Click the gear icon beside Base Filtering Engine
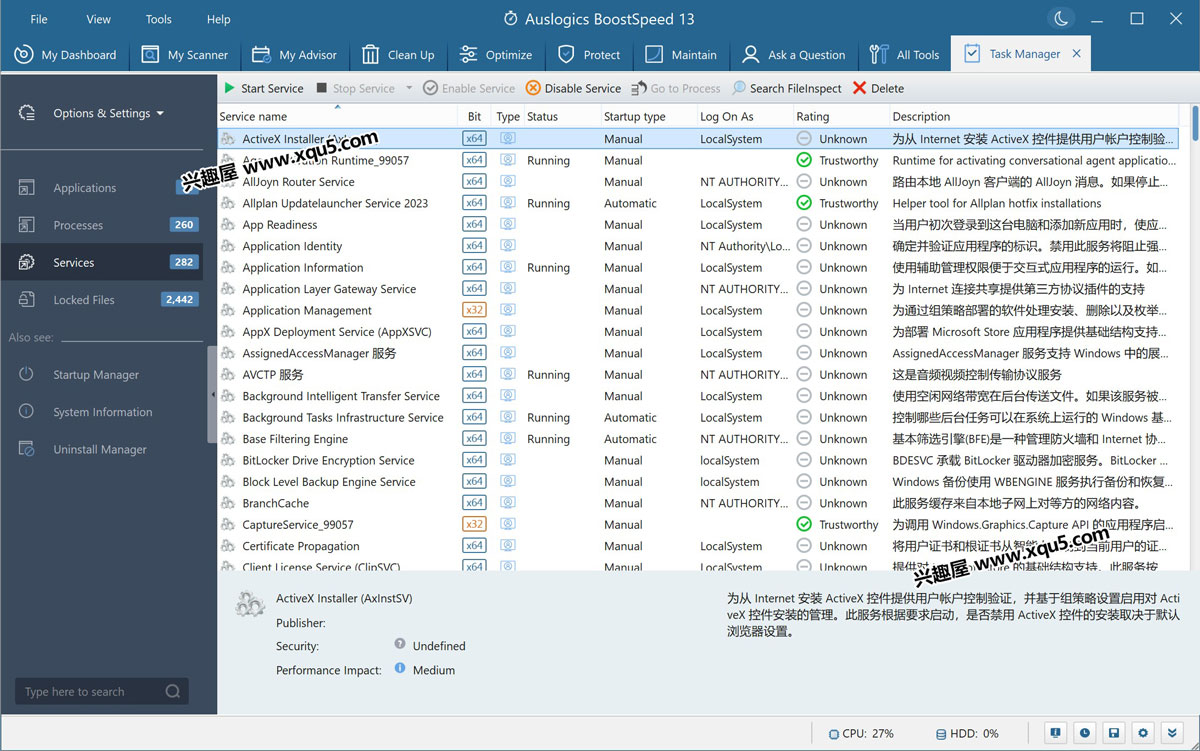Image resolution: width=1200 pixels, height=751 pixels. (x=228, y=439)
